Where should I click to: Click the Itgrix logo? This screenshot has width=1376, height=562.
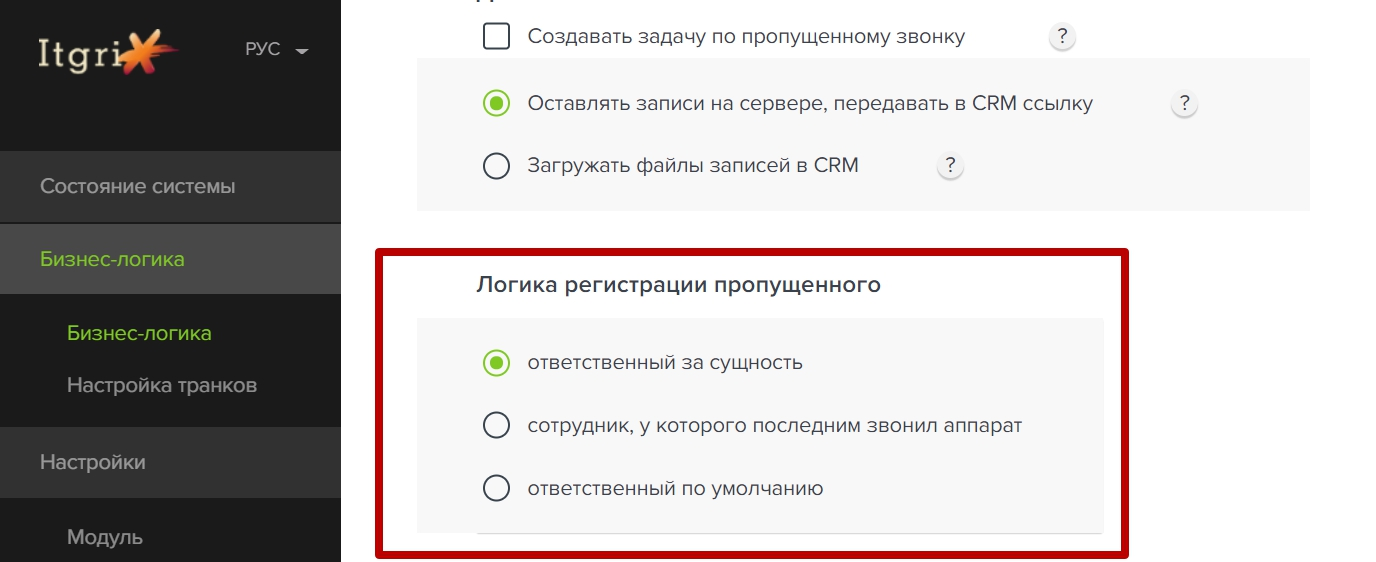(108, 50)
